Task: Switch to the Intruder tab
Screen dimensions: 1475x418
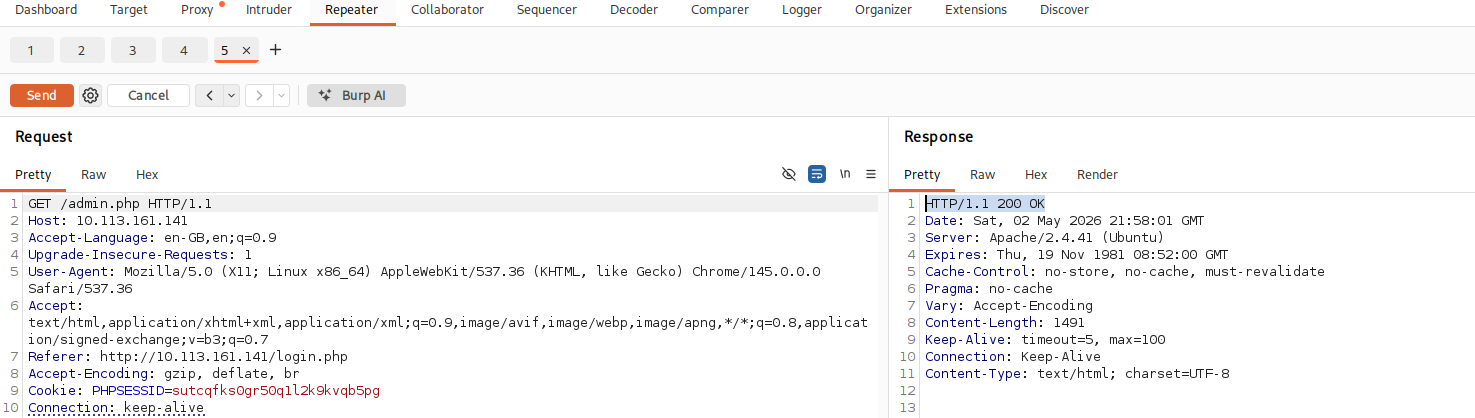Action: (268, 10)
